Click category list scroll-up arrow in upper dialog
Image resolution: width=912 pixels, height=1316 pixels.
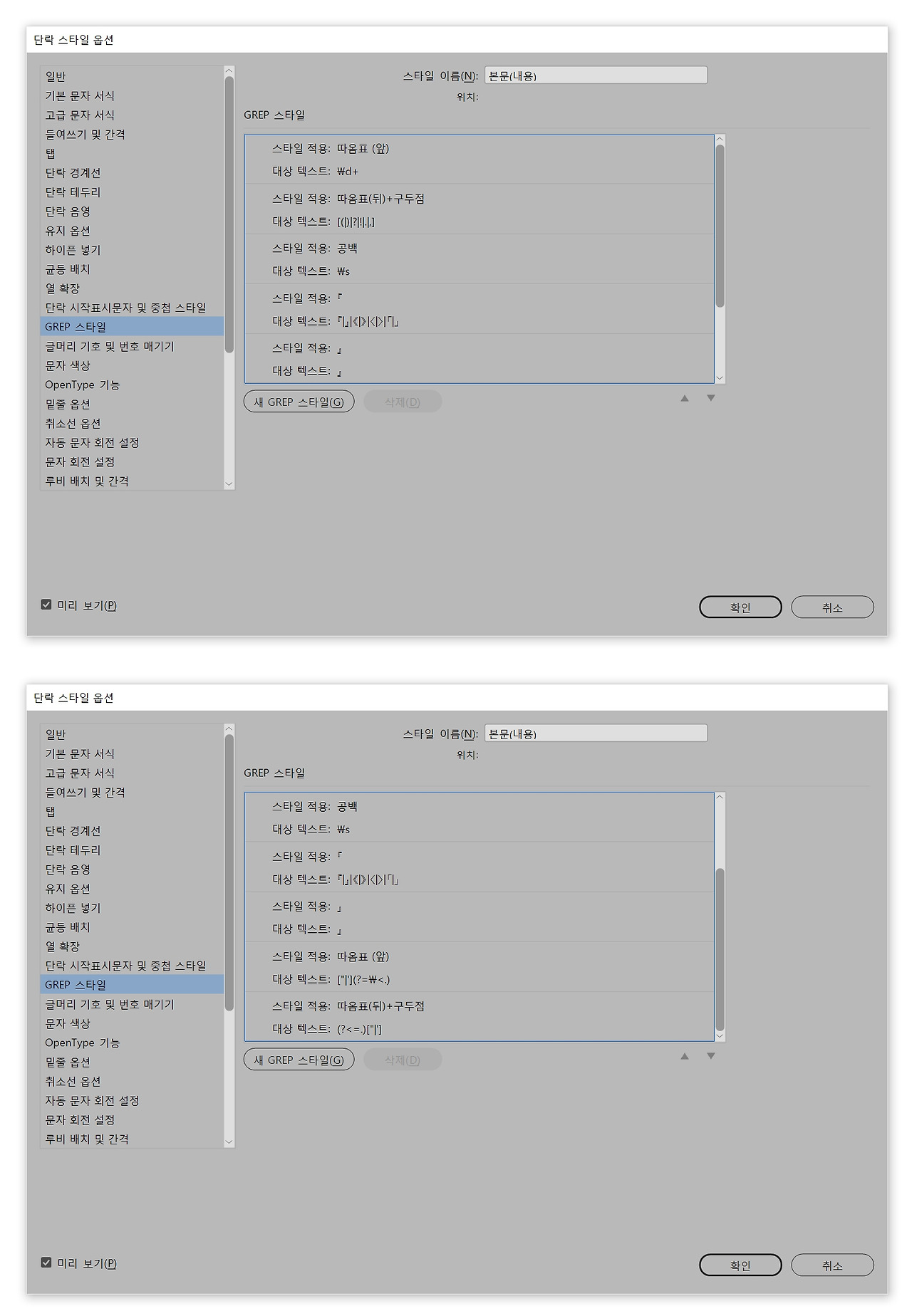point(229,70)
